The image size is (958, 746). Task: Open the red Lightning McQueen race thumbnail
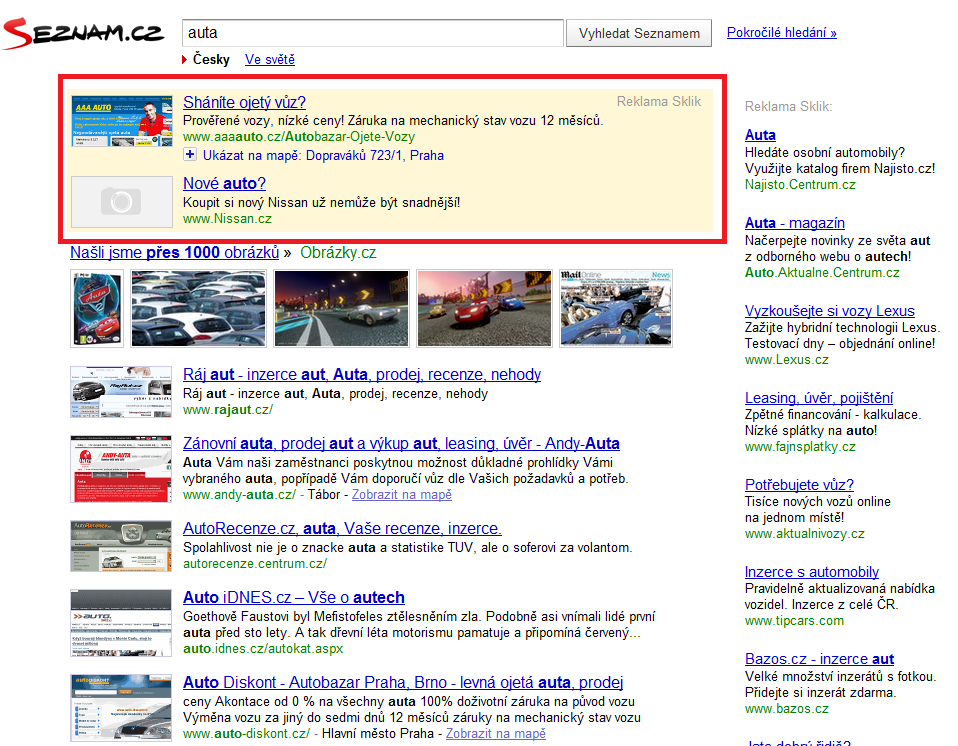point(484,309)
